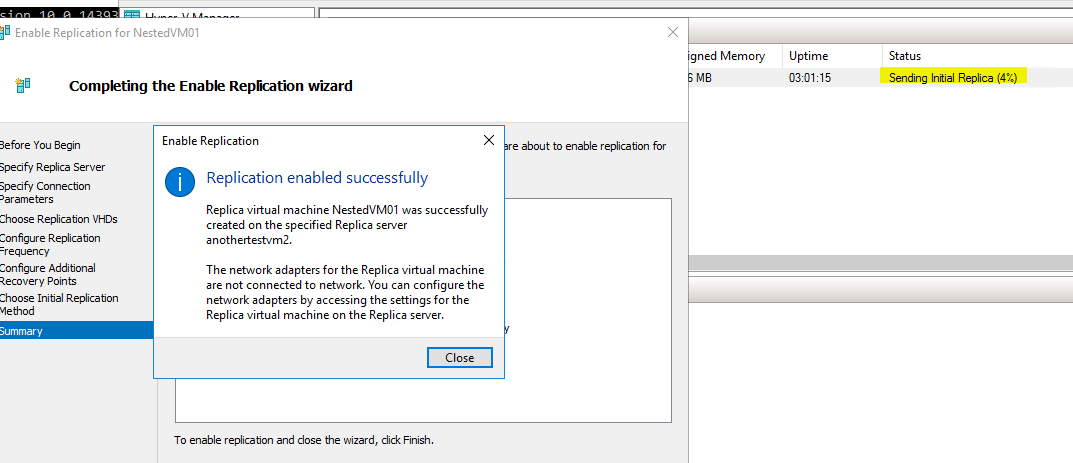
Task: Click the horizontal scrollbar under VM list
Action: point(881,263)
